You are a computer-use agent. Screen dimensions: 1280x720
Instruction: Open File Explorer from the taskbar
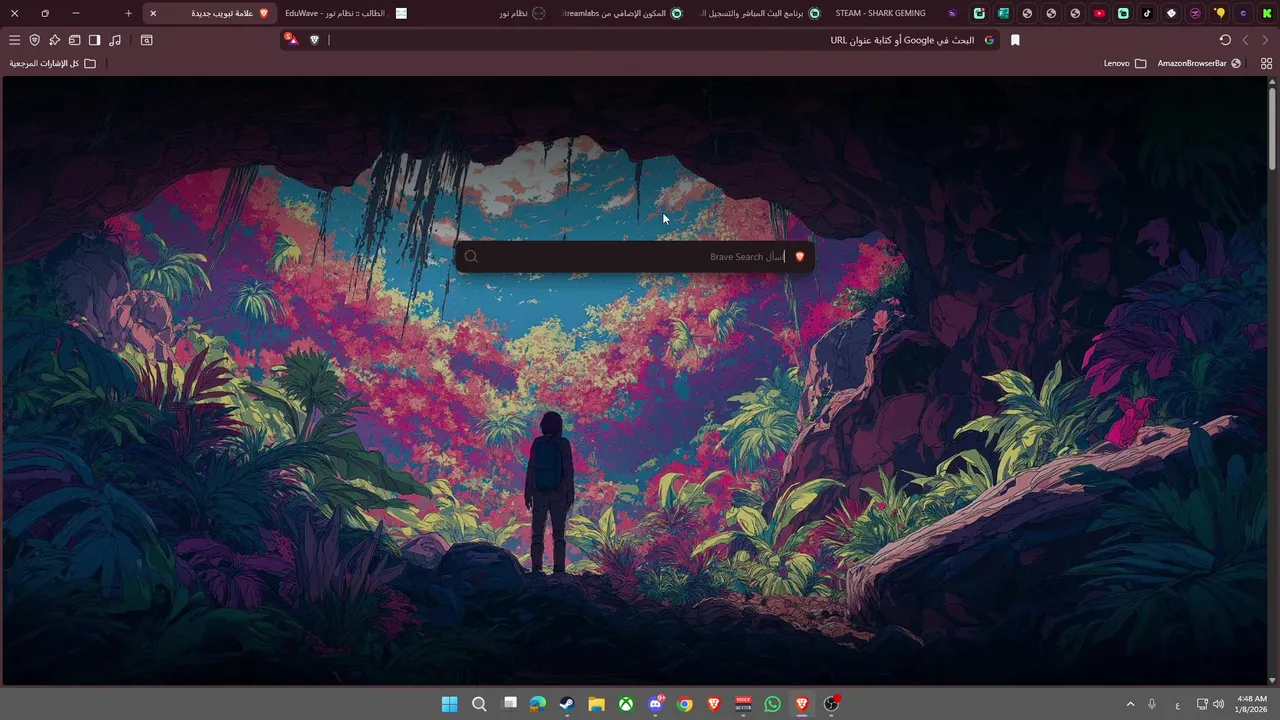(x=596, y=704)
